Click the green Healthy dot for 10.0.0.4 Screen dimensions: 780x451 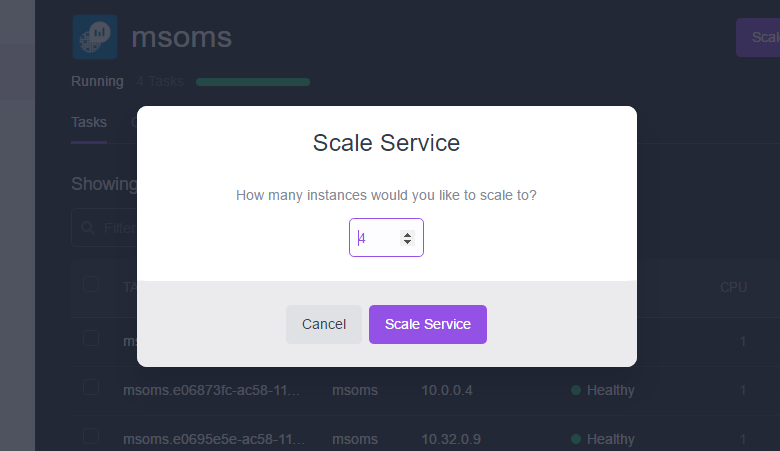click(x=576, y=390)
